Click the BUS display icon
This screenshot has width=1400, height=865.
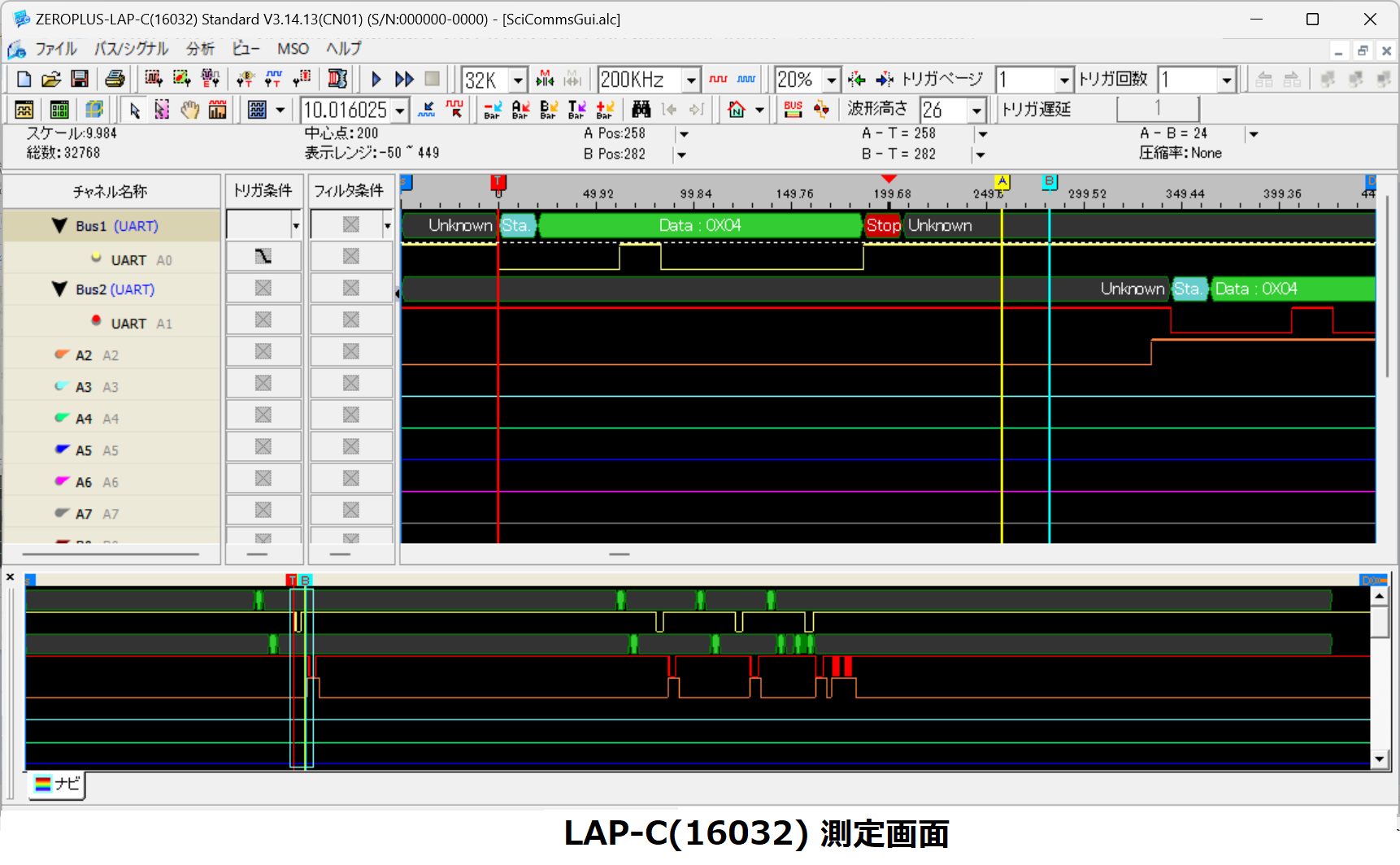pos(793,109)
